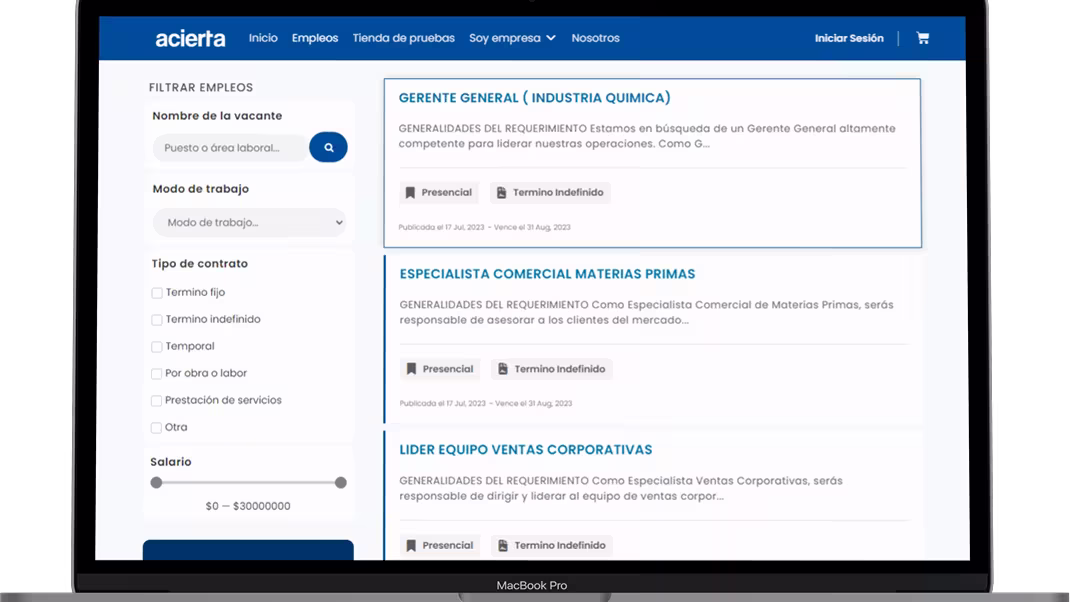
Task: Click Presencial tag on Lider Equipo card
Action: click(440, 545)
